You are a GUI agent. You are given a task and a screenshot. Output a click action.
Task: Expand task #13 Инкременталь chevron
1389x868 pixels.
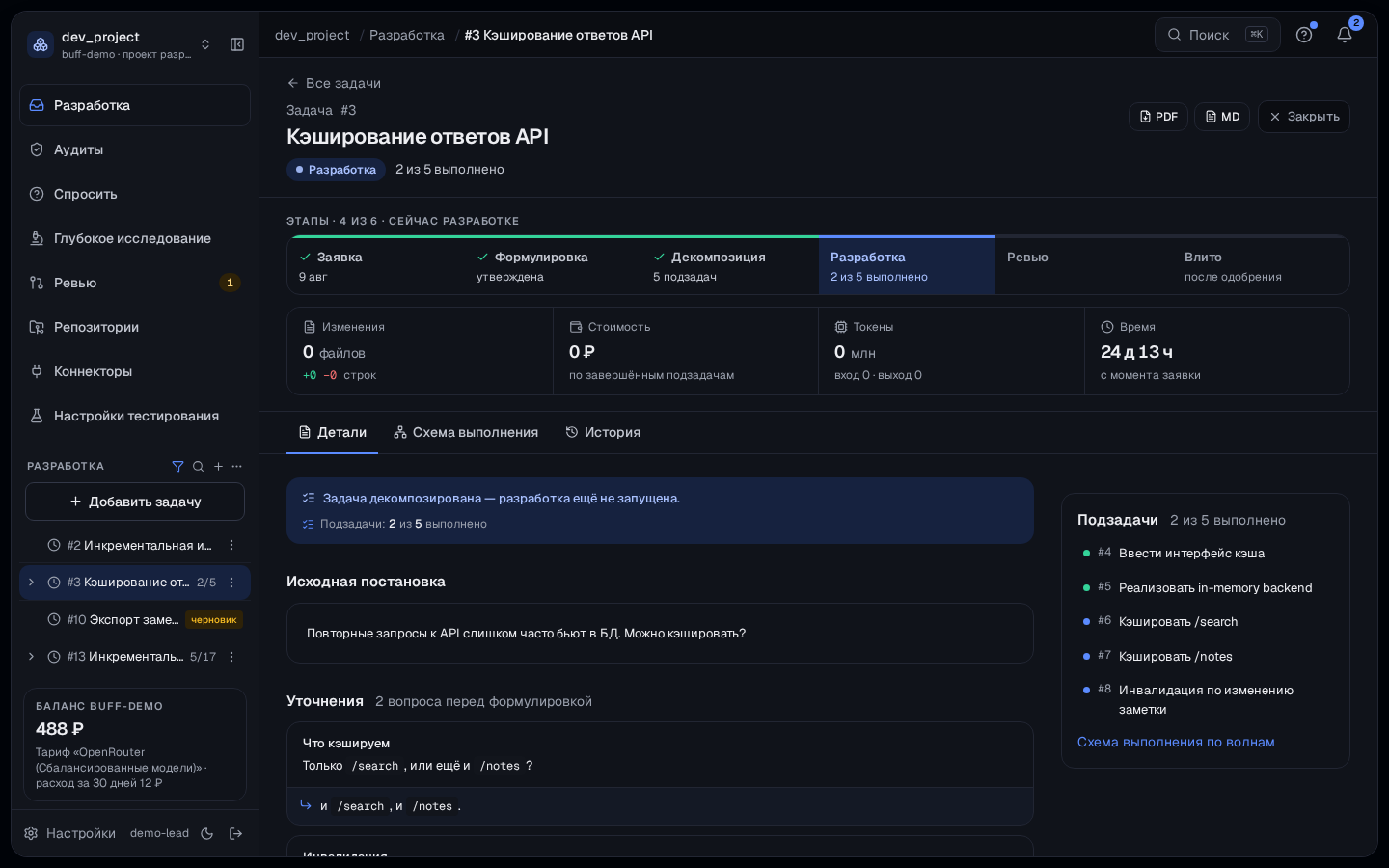click(32, 657)
